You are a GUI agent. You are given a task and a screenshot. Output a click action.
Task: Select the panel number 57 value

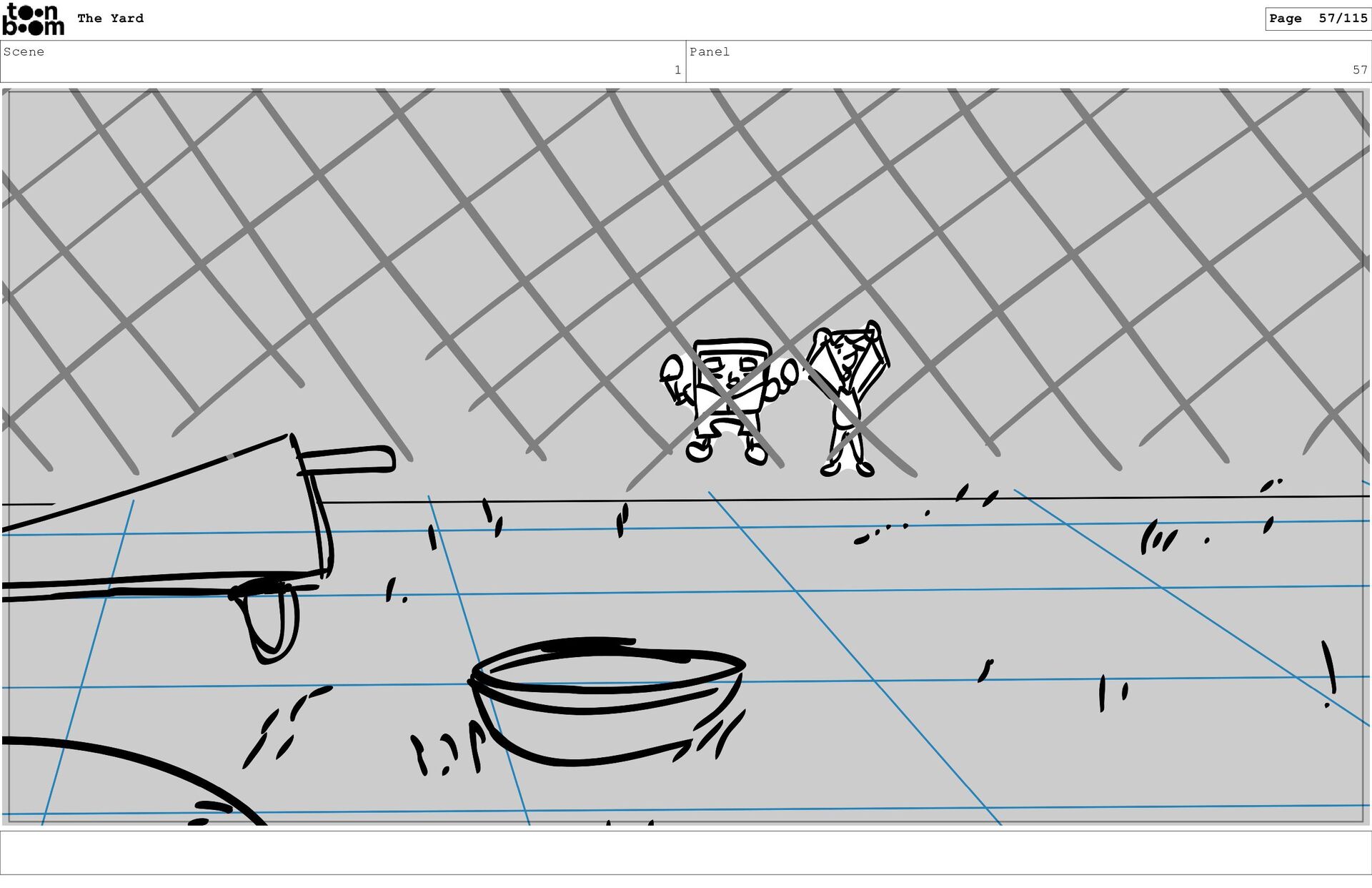[x=1359, y=70]
